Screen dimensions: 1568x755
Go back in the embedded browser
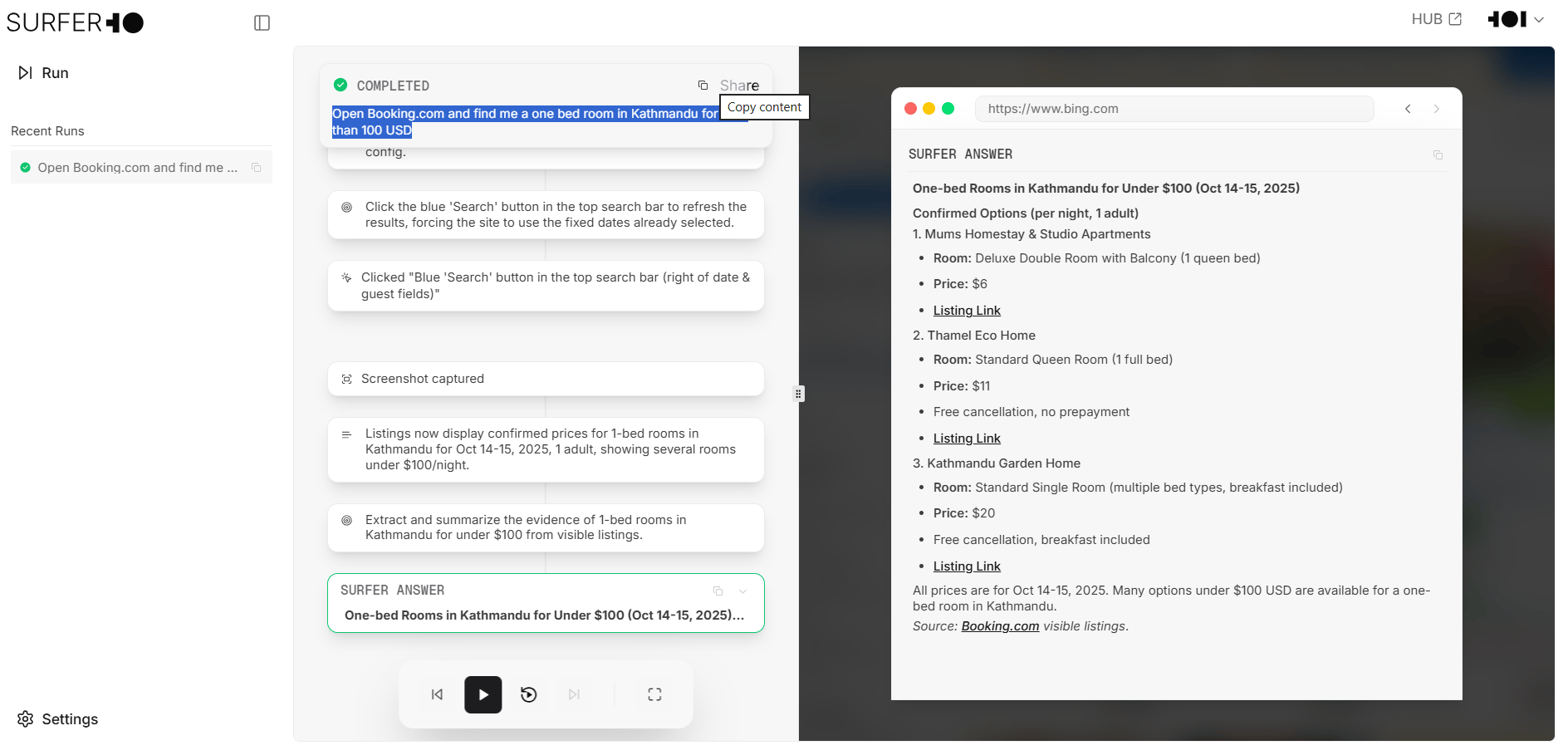coord(1409,109)
